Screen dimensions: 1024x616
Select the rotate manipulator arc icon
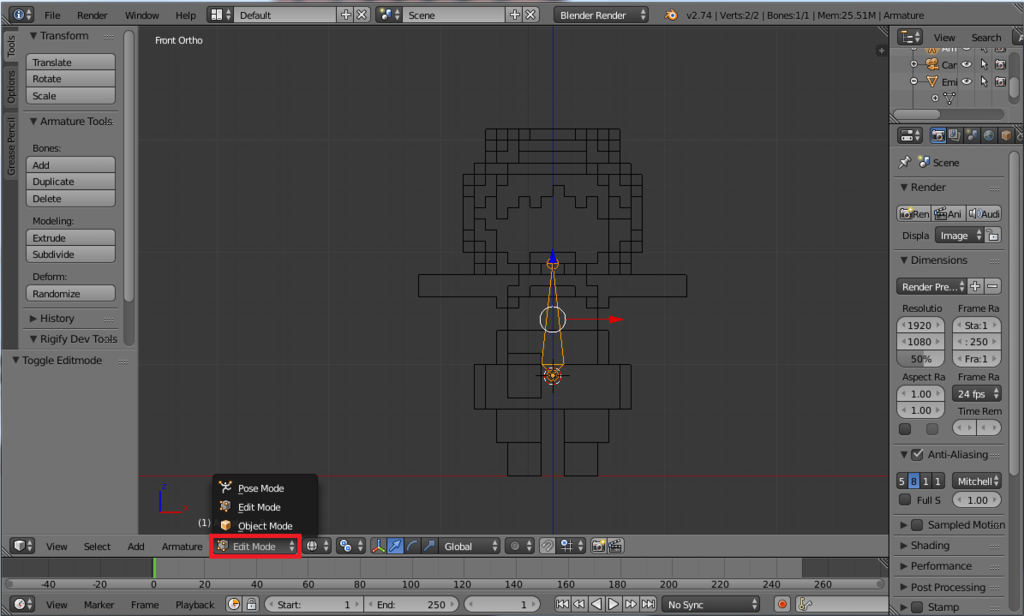[412, 546]
